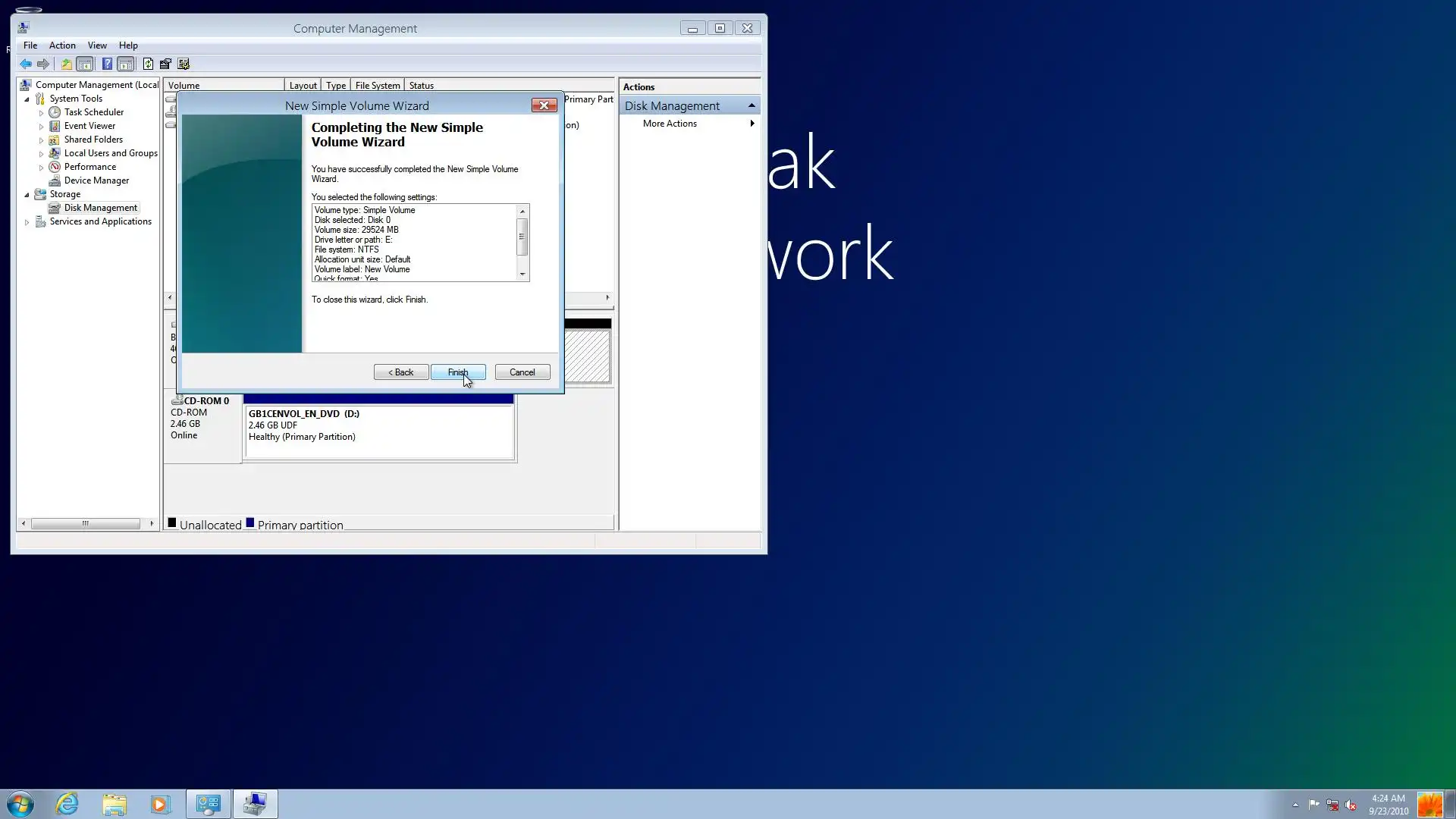Open Windows Media Player taskbar icon

pyautogui.click(x=160, y=804)
